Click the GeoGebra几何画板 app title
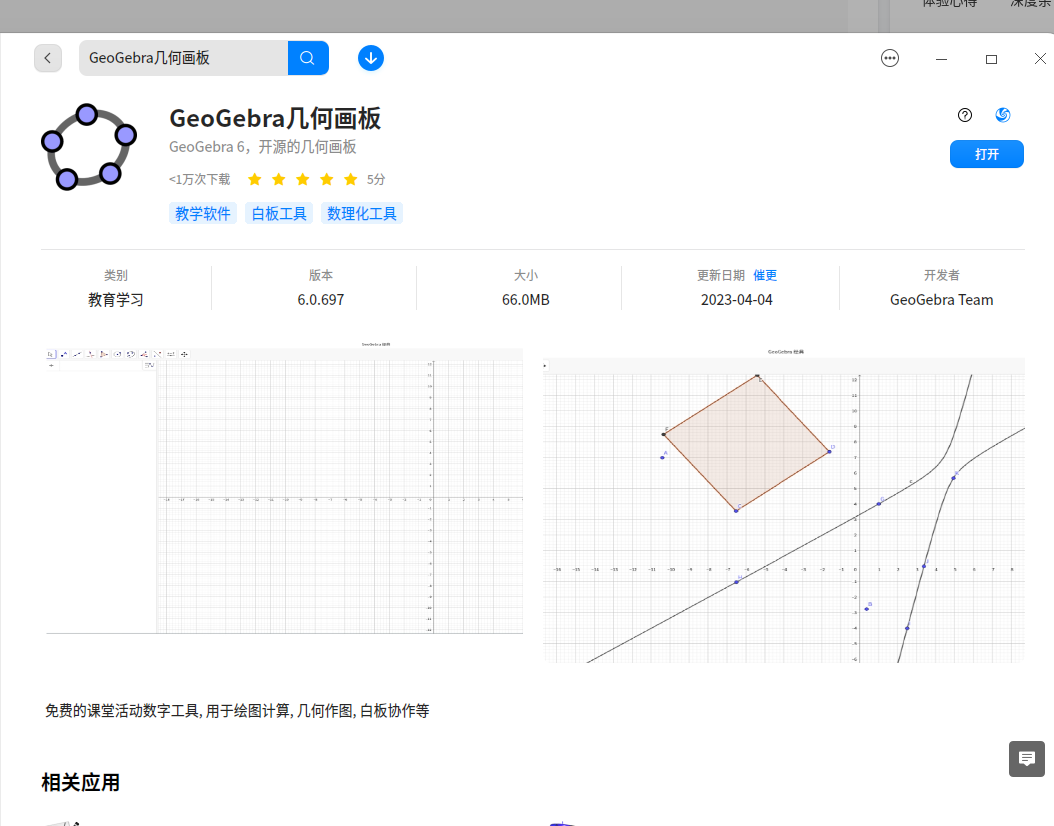The width and height of the screenshot is (1054, 826). [x=275, y=118]
